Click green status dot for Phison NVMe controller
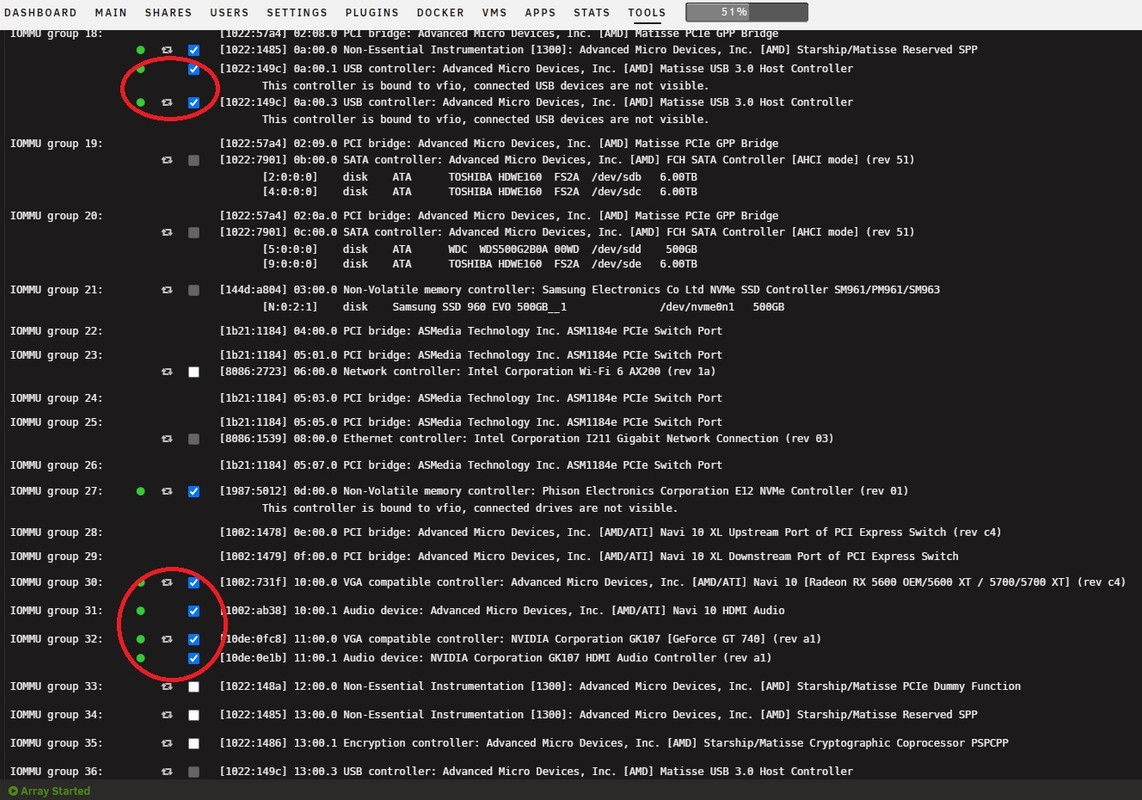The width and height of the screenshot is (1142, 800). click(141, 492)
